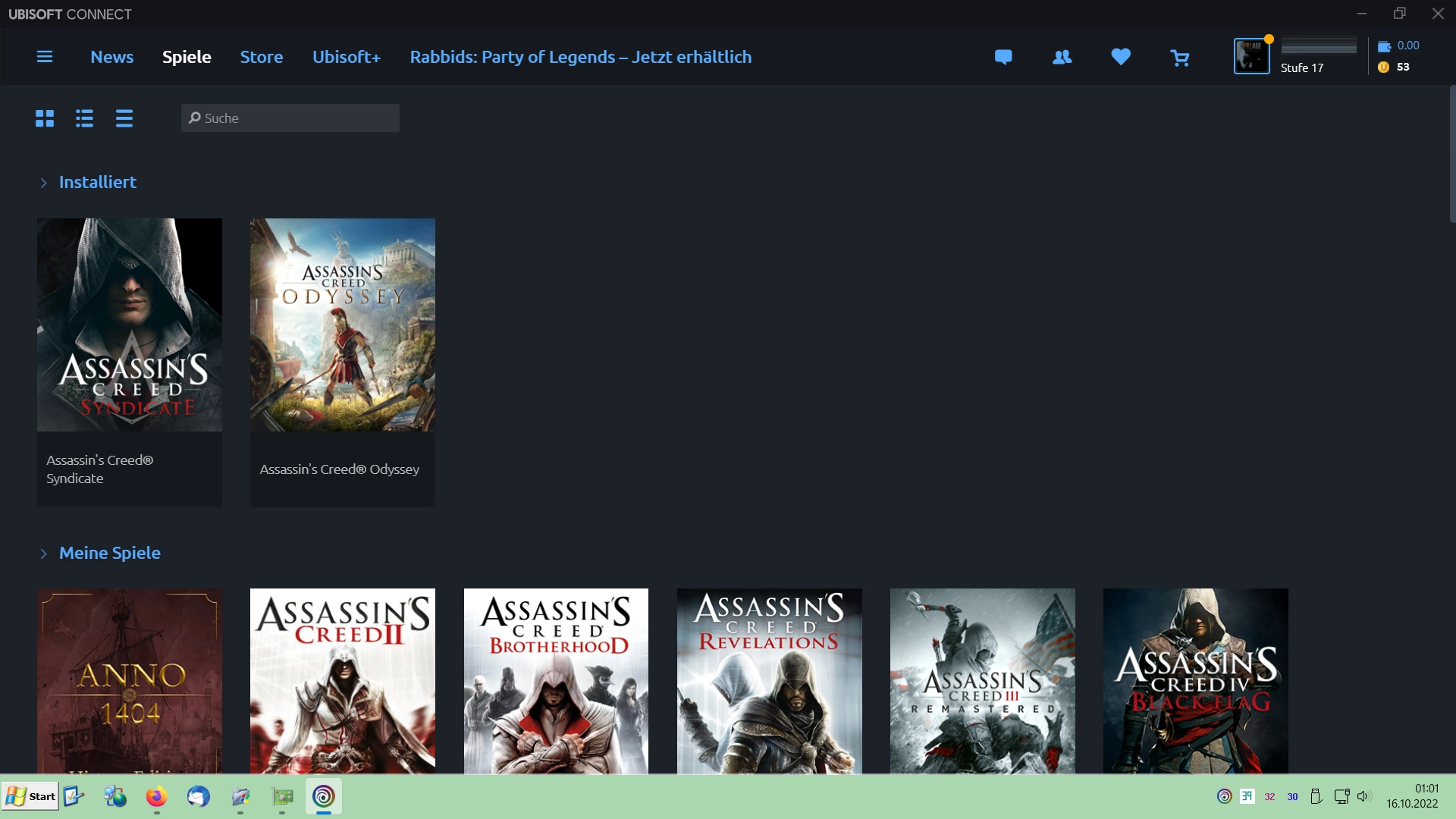Click the Installiert section heading
This screenshot has width=1456, height=819.
coord(98,182)
